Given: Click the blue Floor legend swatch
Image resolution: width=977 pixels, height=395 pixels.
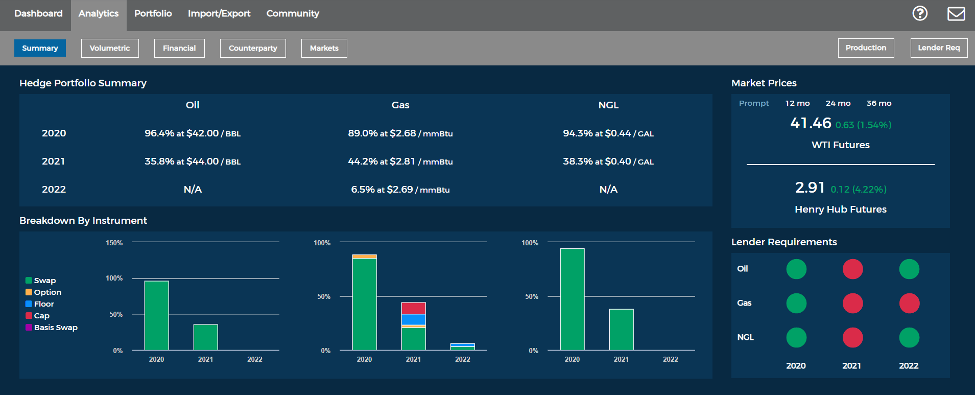Looking at the screenshot, I should pos(28,304).
